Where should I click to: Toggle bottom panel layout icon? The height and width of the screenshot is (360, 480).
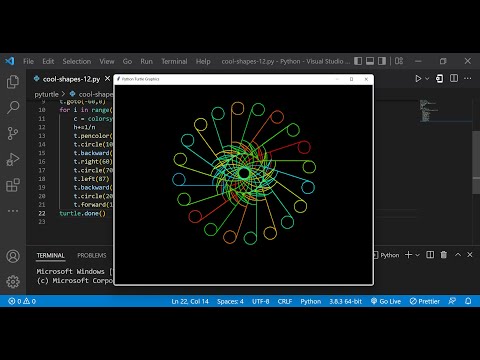coord(370,61)
